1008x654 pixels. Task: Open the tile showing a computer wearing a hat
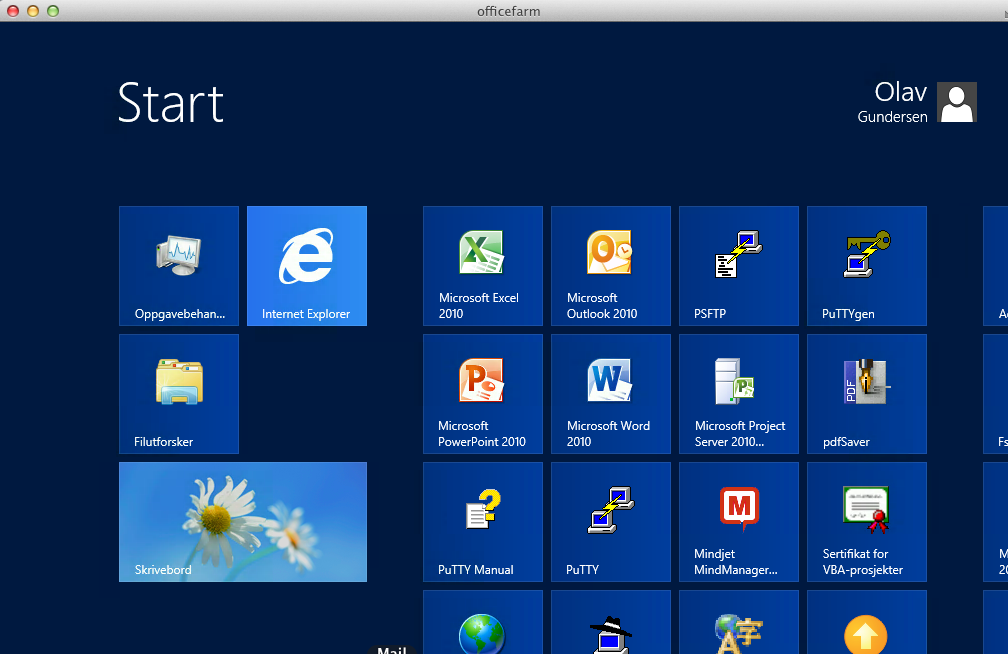click(x=611, y=622)
